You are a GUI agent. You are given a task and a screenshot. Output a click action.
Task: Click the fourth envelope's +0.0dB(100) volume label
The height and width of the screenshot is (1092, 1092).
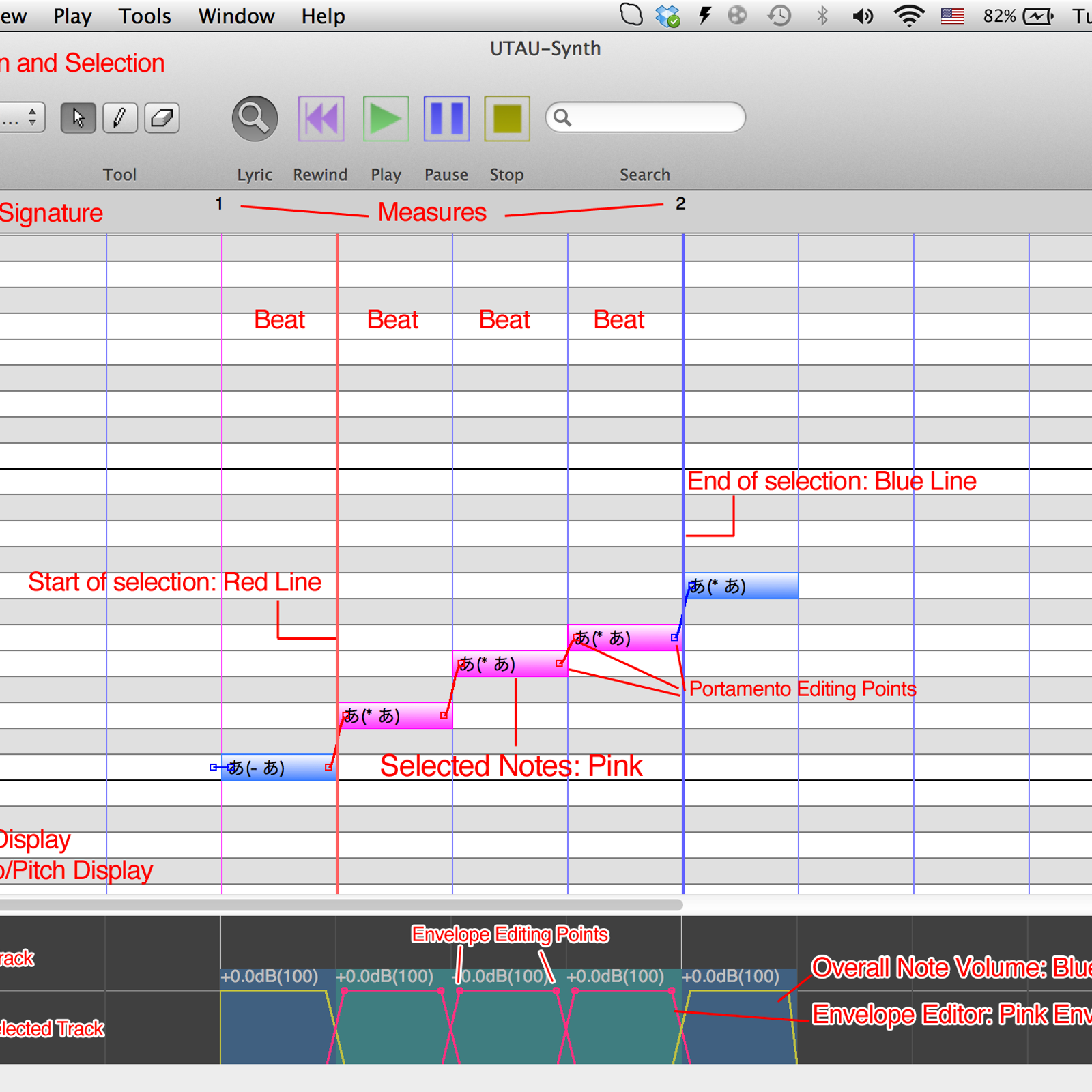pos(615,976)
